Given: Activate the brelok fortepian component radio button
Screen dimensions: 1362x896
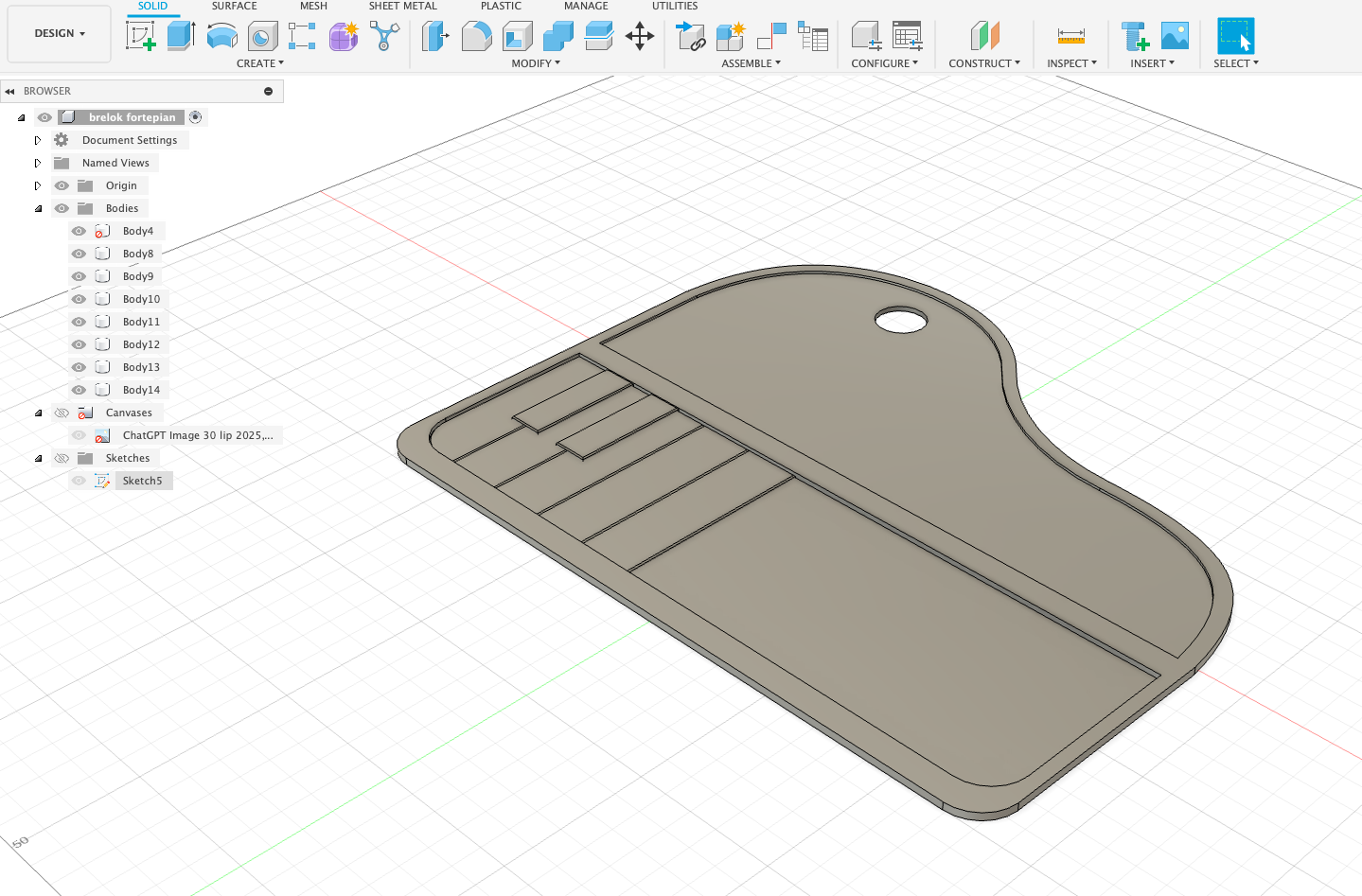Looking at the screenshot, I should click(x=195, y=117).
